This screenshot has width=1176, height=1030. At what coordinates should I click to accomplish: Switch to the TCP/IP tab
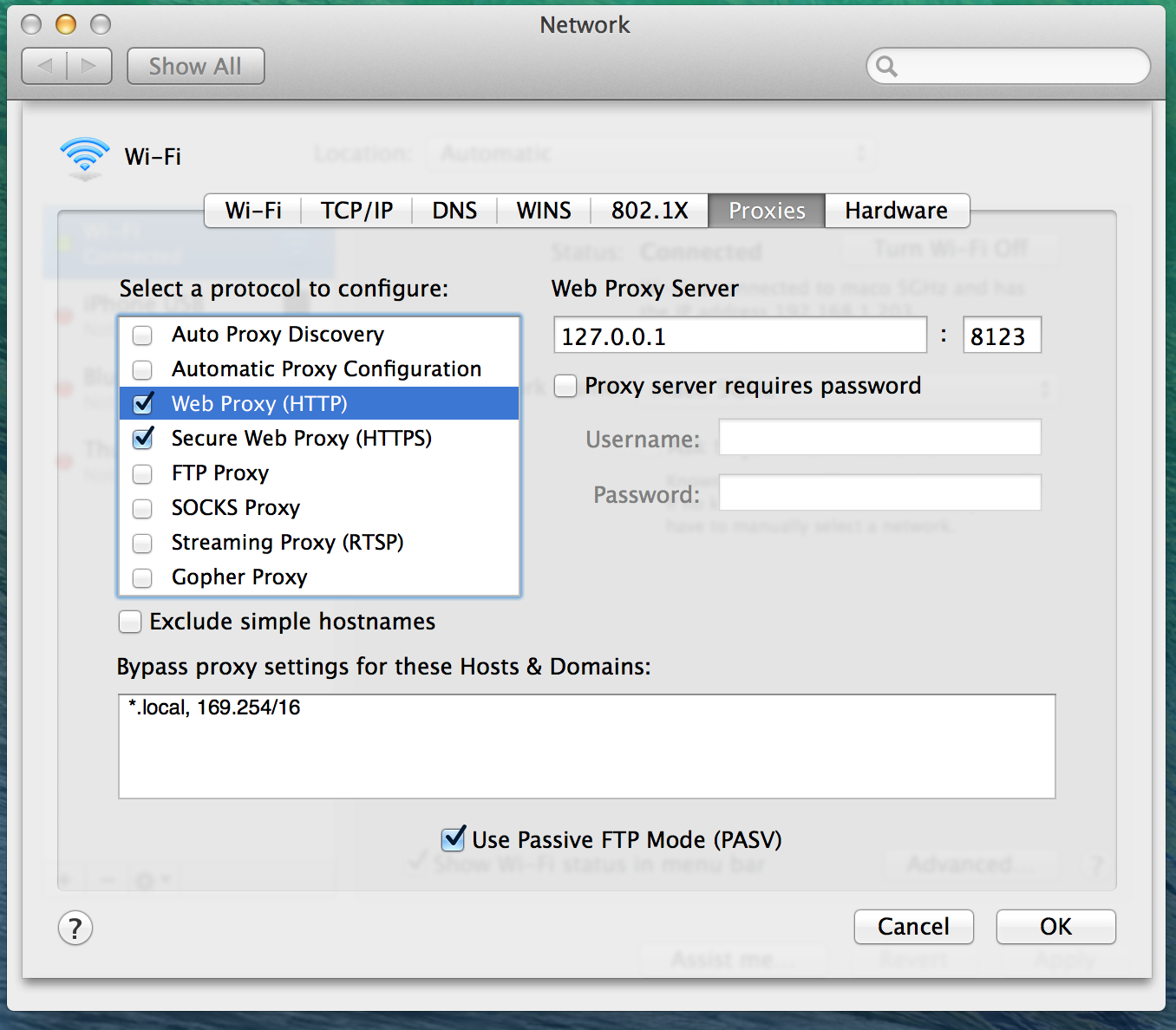356,211
